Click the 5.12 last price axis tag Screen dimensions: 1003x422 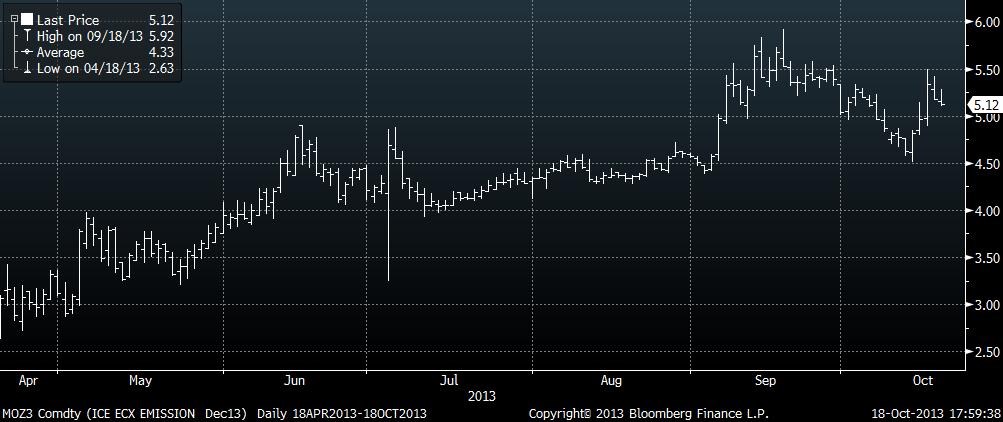click(984, 104)
